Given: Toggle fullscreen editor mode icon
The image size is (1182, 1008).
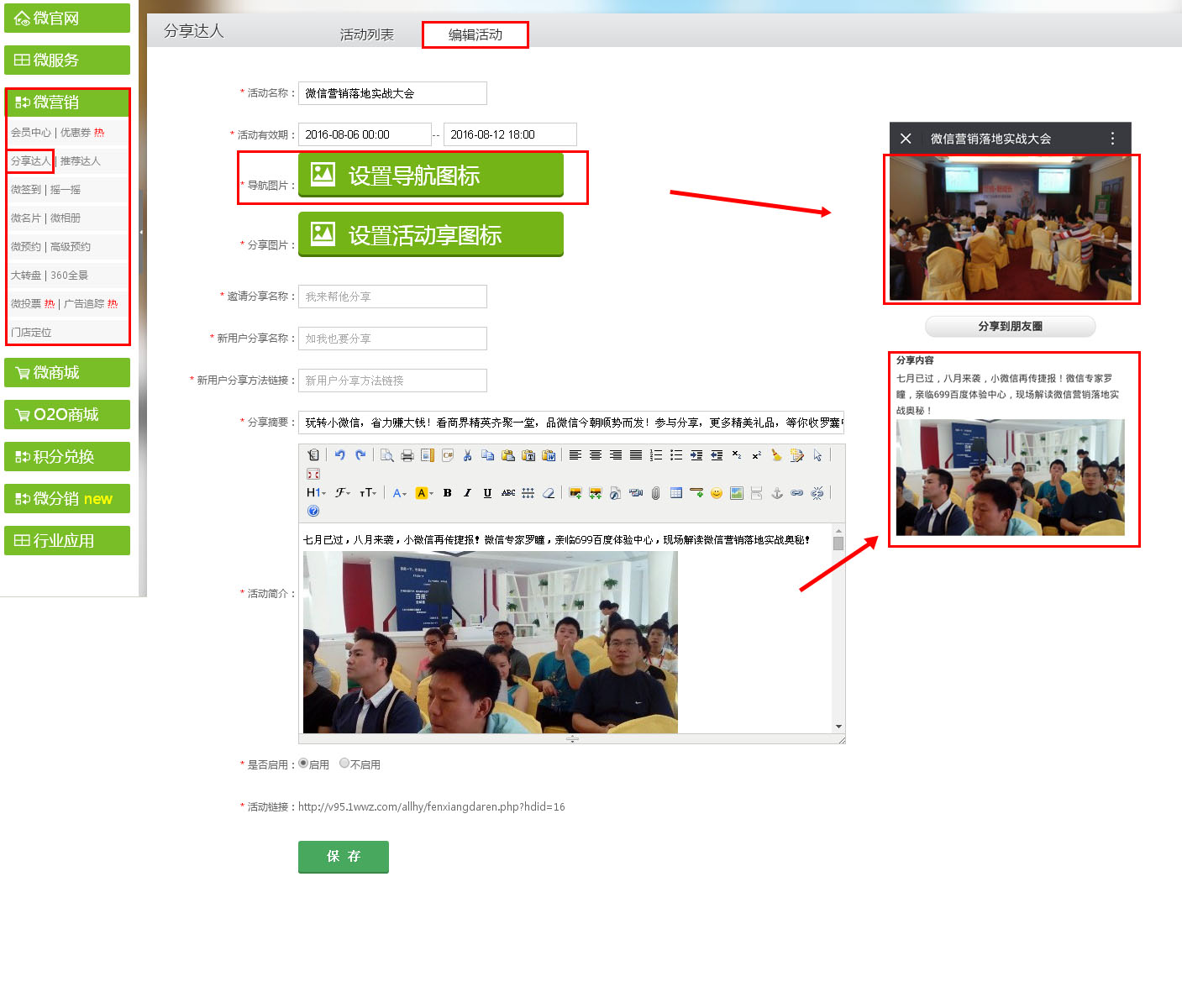Looking at the screenshot, I should pyautogui.click(x=313, y=475).
